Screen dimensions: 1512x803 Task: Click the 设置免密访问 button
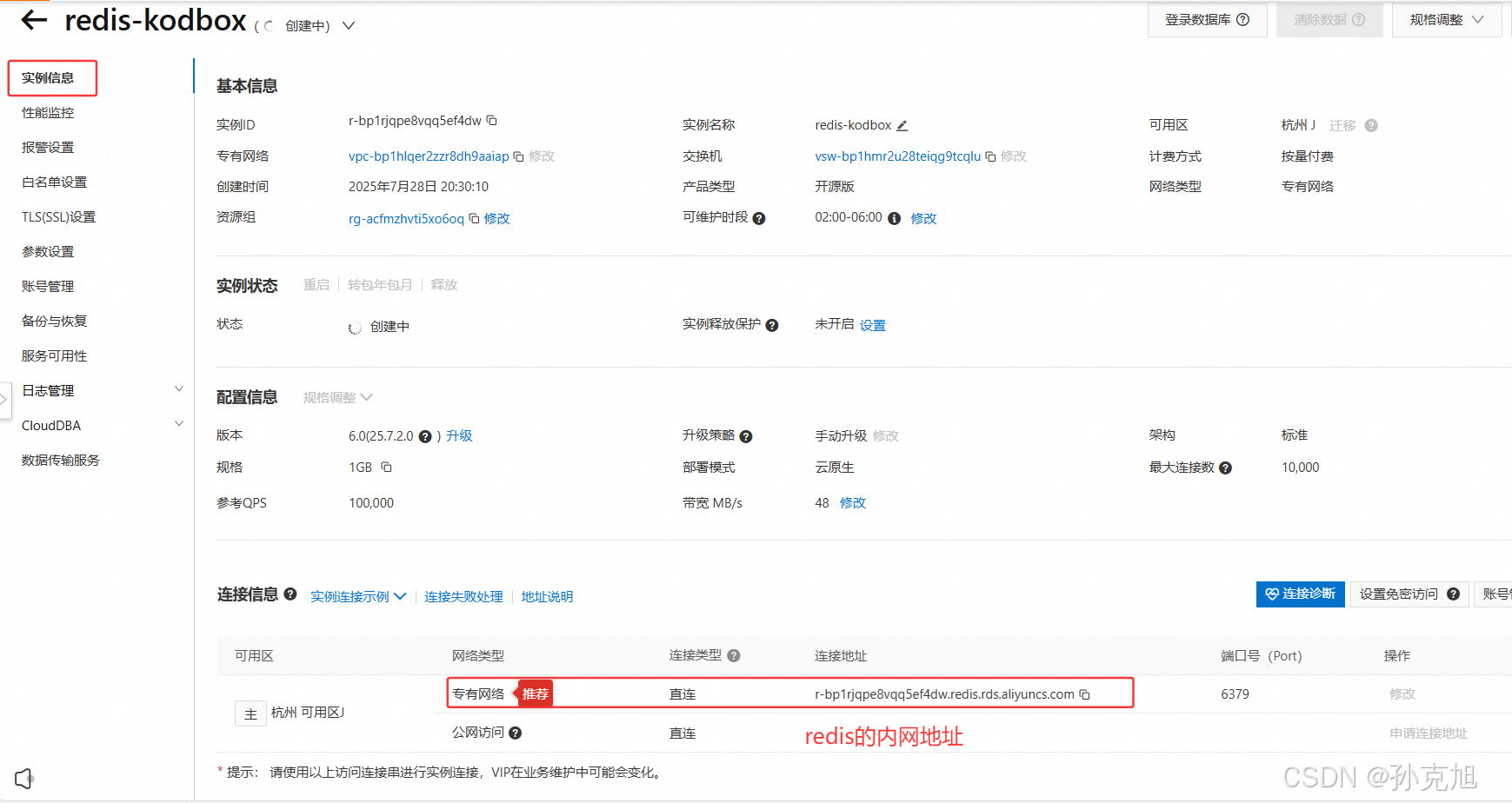tap(1409, 594)
